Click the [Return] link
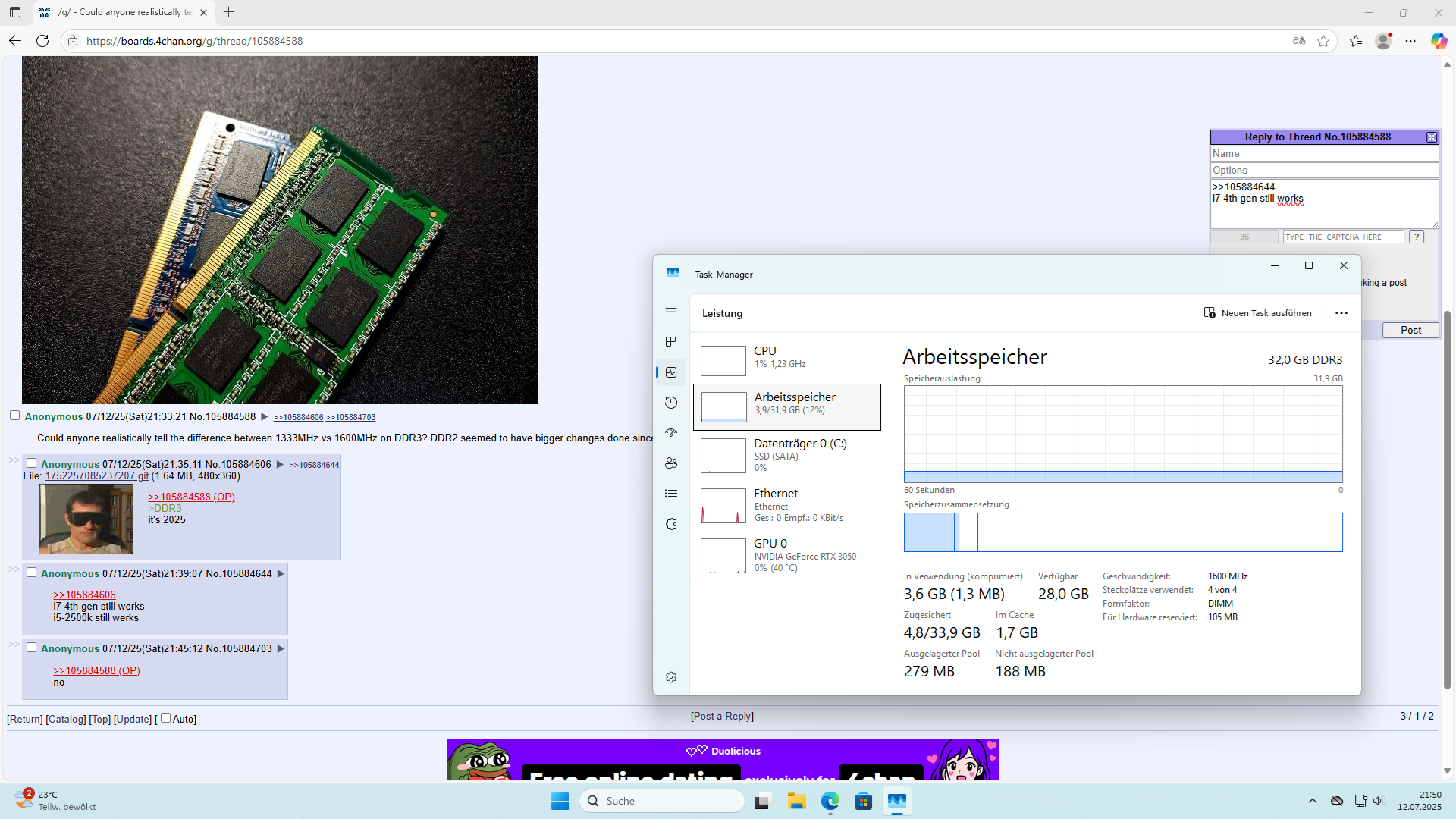 tap(25, 719)
